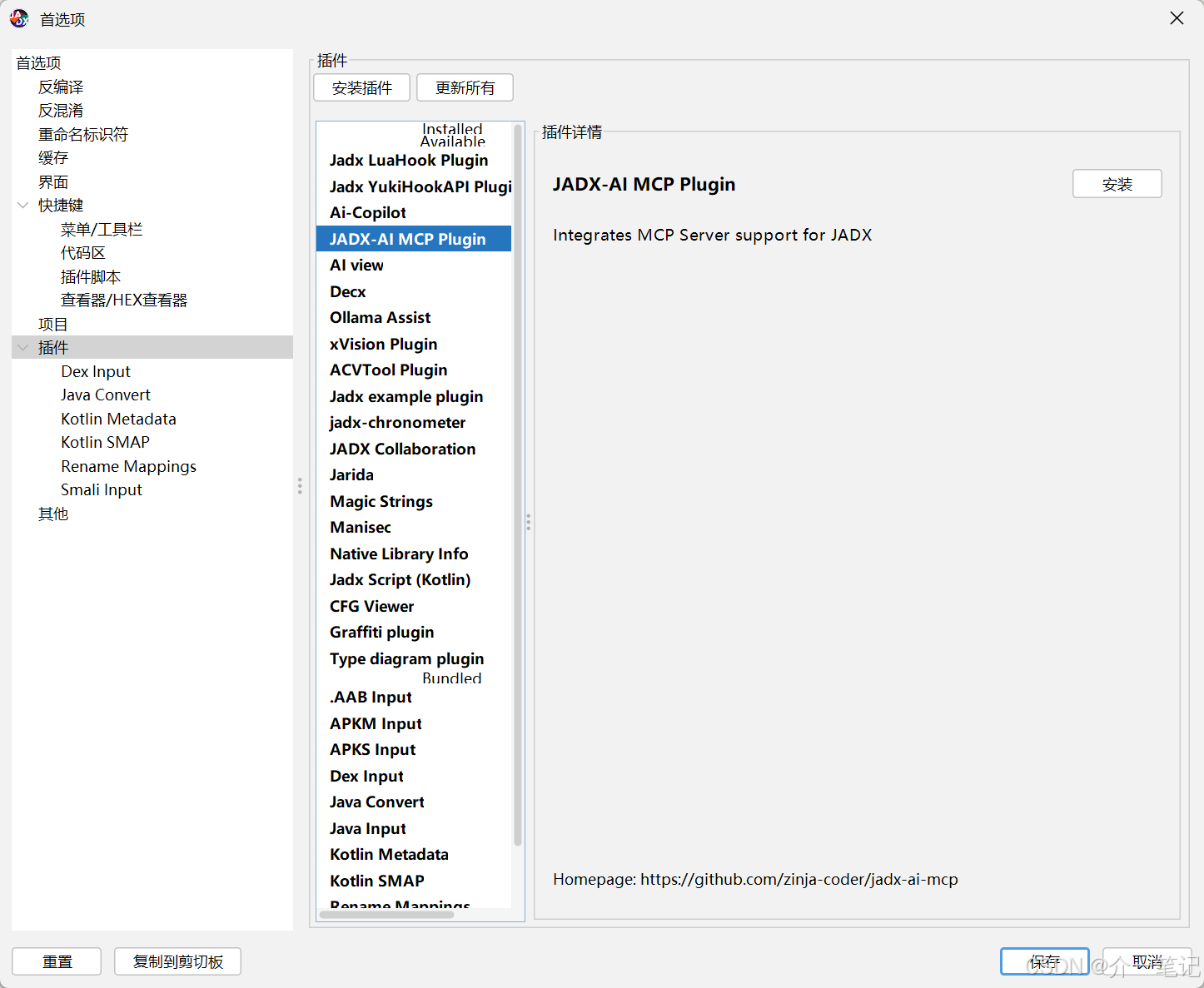Select Java Convert in plugin list
Screen dimensions: 1204x988
tap(414, 802)
